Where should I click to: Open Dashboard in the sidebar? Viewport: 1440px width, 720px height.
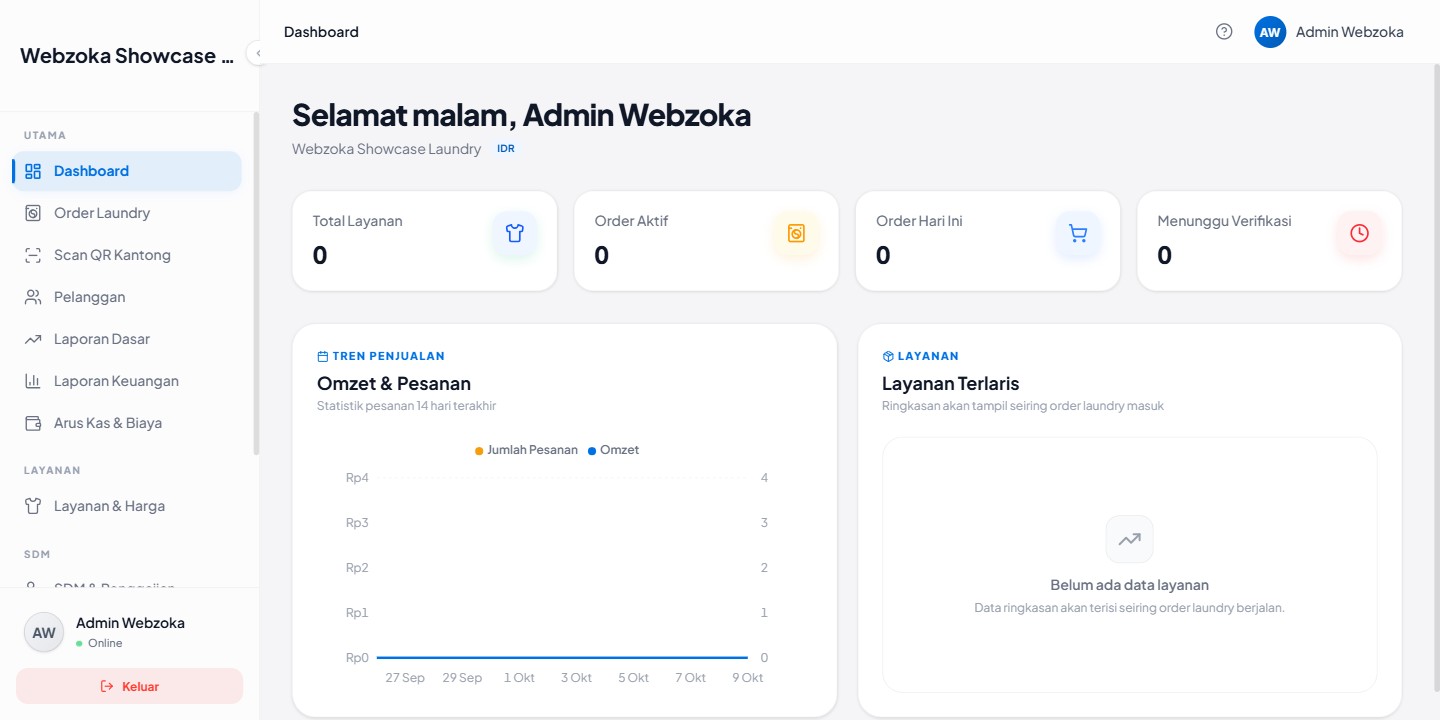click(x=127, y=171)
